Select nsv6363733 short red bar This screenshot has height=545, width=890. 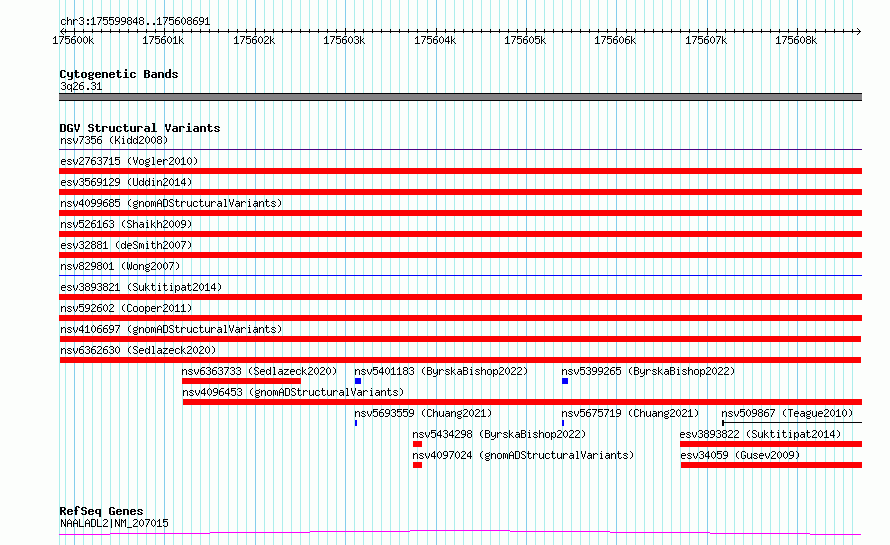(x=241, y=381)
